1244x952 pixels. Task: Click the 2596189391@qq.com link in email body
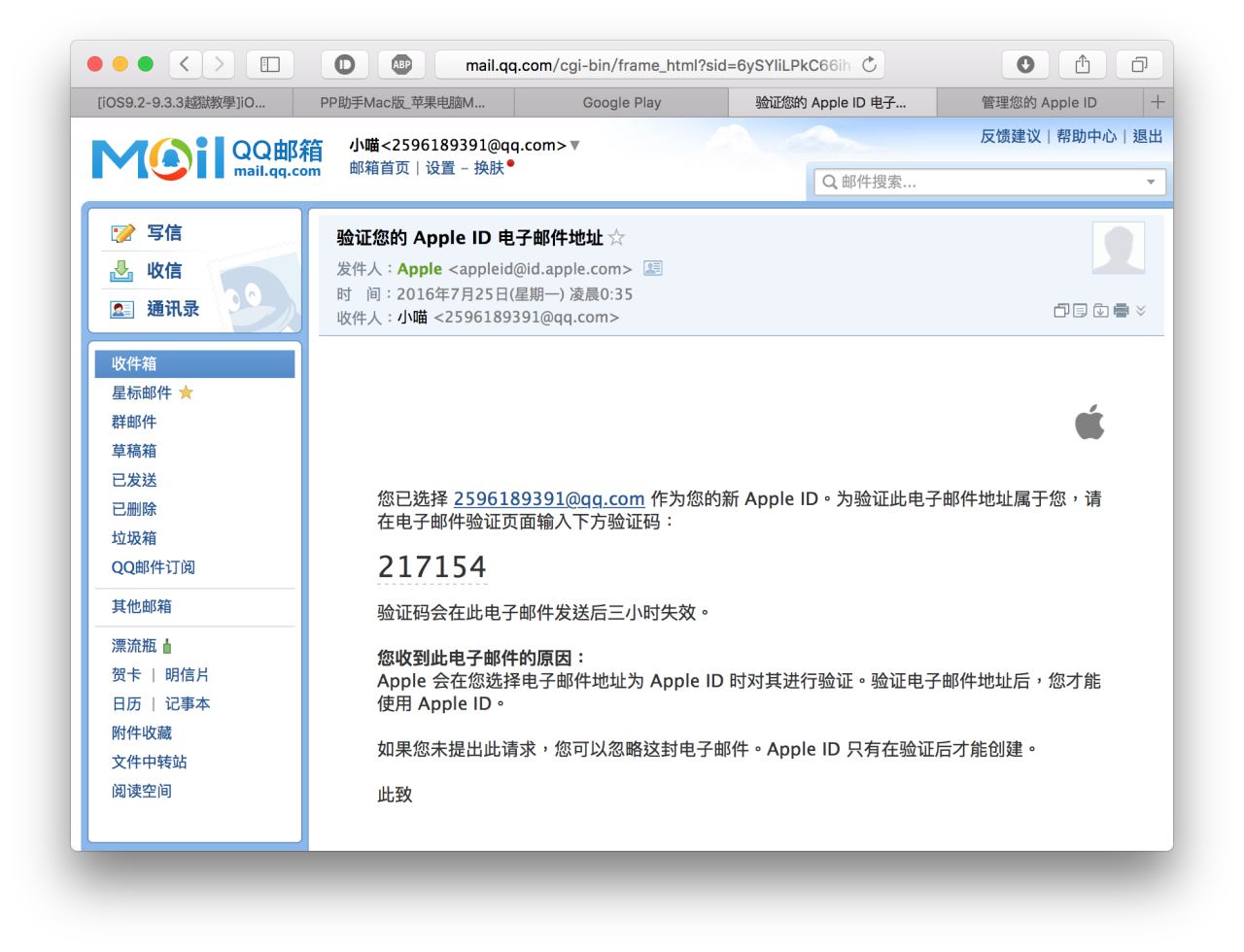[x=549, y=498]
